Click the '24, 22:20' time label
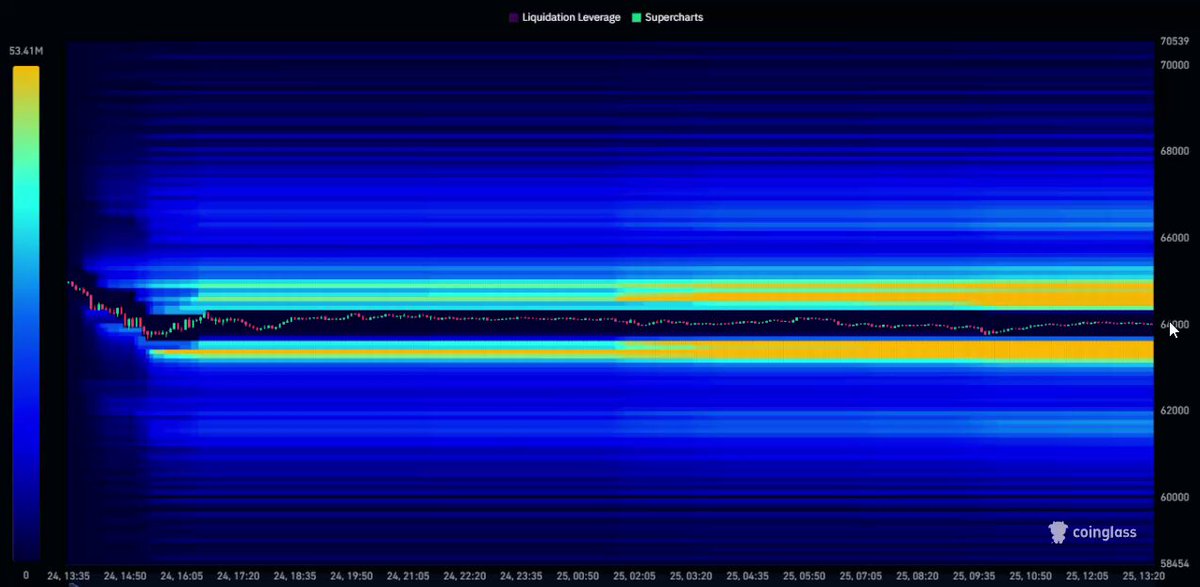The image size is (1200, 587). tap(467, 576)
